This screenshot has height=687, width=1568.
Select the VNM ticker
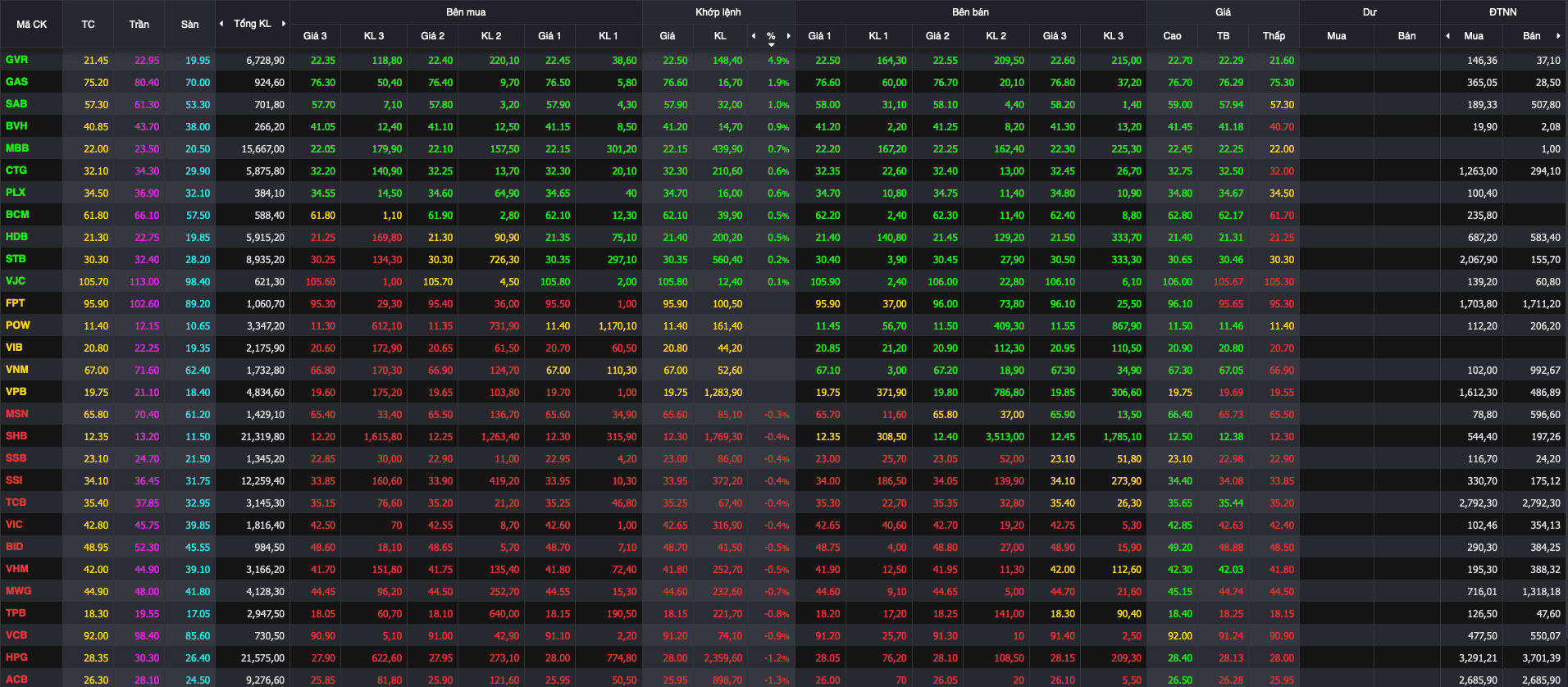coord(16,370)
